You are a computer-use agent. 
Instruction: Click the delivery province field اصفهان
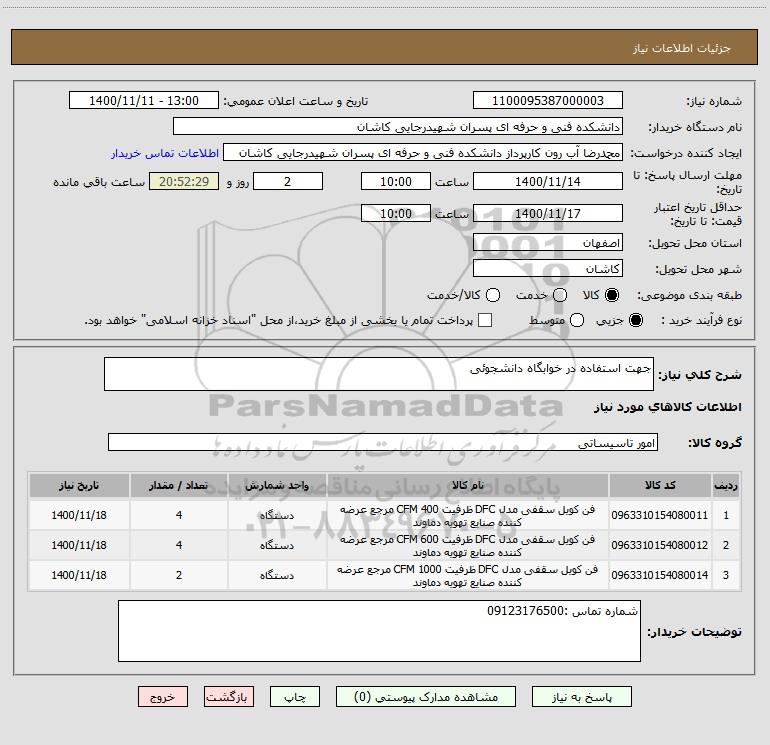pos(548,243)
